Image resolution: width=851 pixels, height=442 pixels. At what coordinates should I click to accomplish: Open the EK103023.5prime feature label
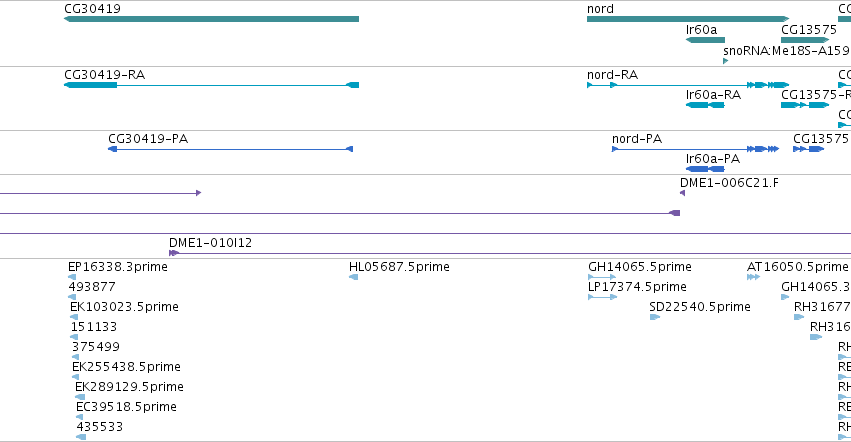(x=124, y=307)
